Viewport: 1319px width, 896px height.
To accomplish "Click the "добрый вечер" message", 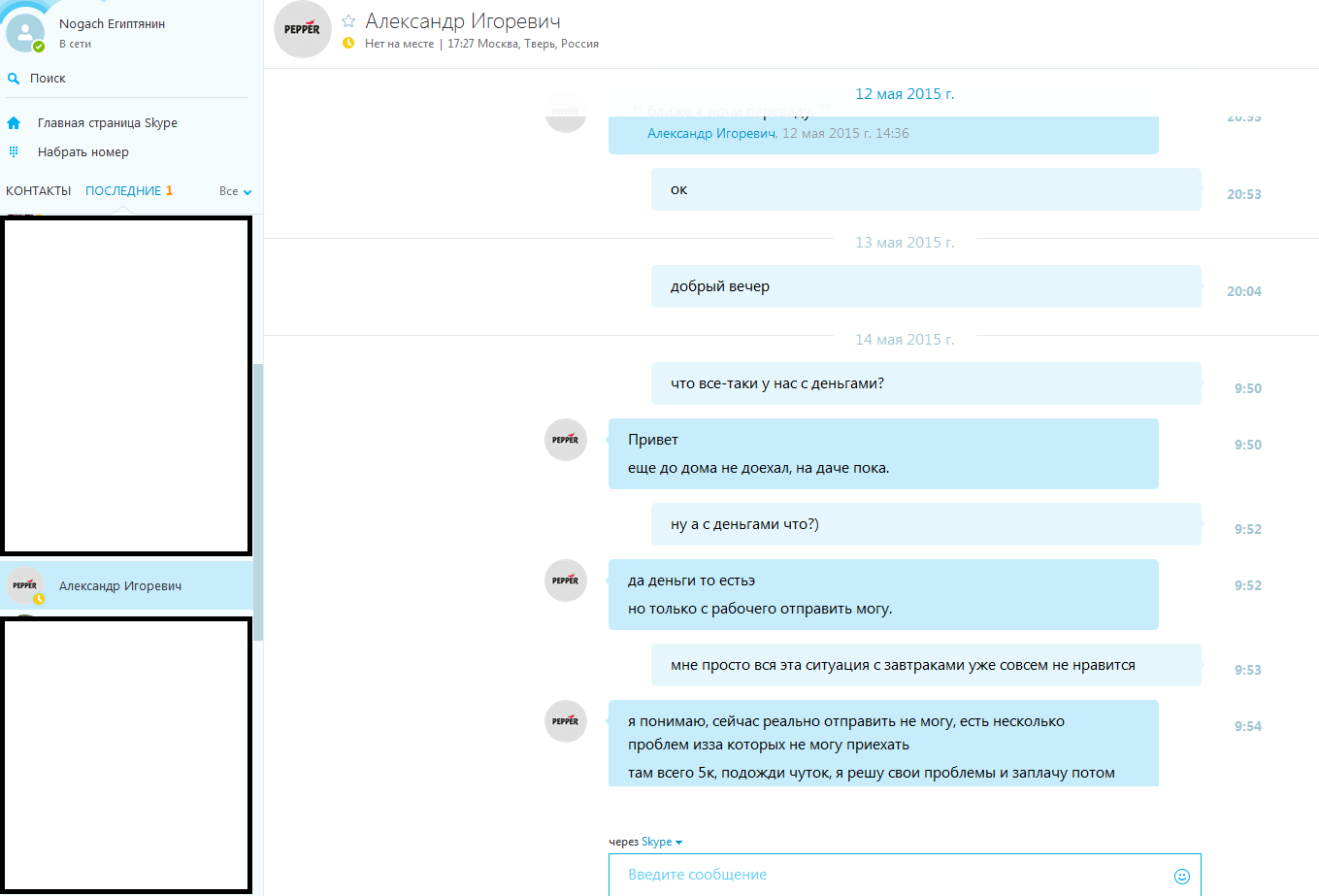I will (926, 286).
